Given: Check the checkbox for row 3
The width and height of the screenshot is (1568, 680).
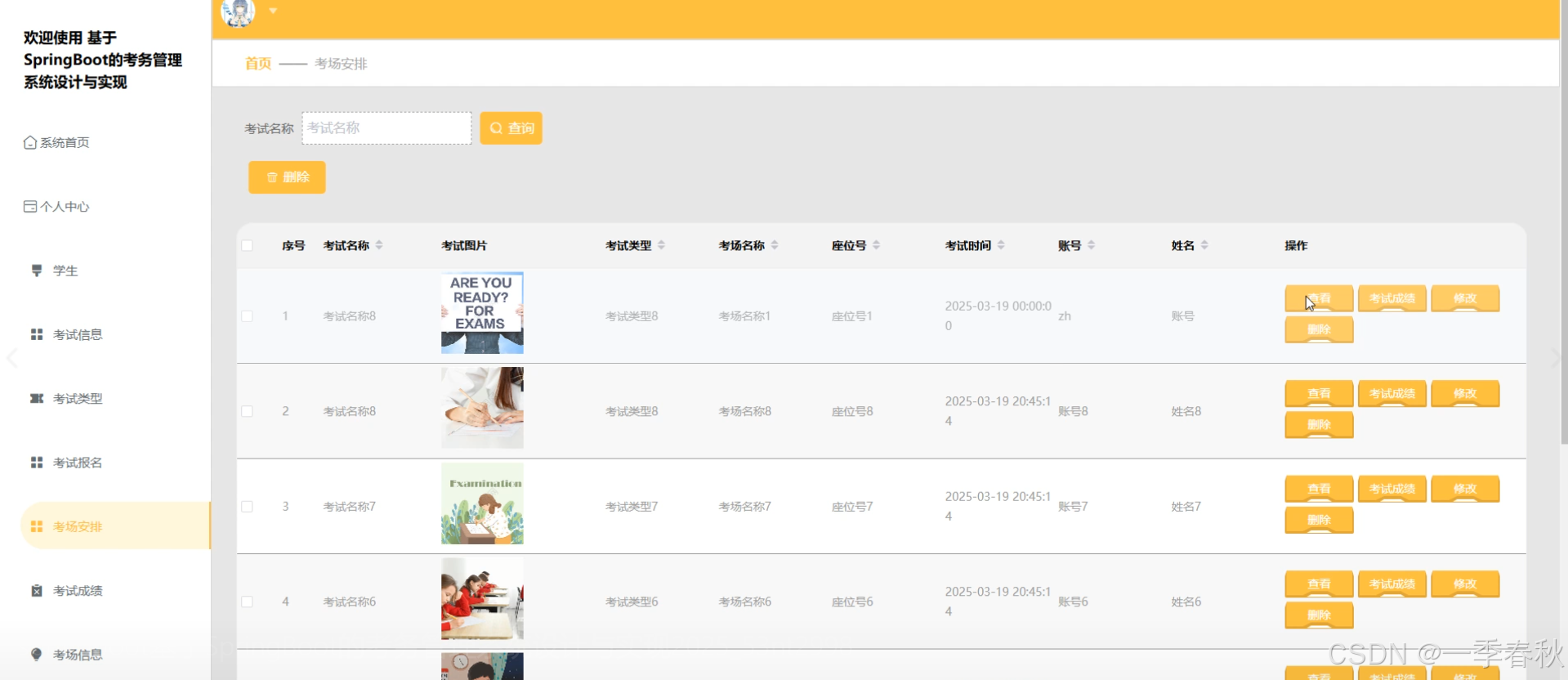Looking at the screenshot, I should pyautogui.click(x=247, y=507).
